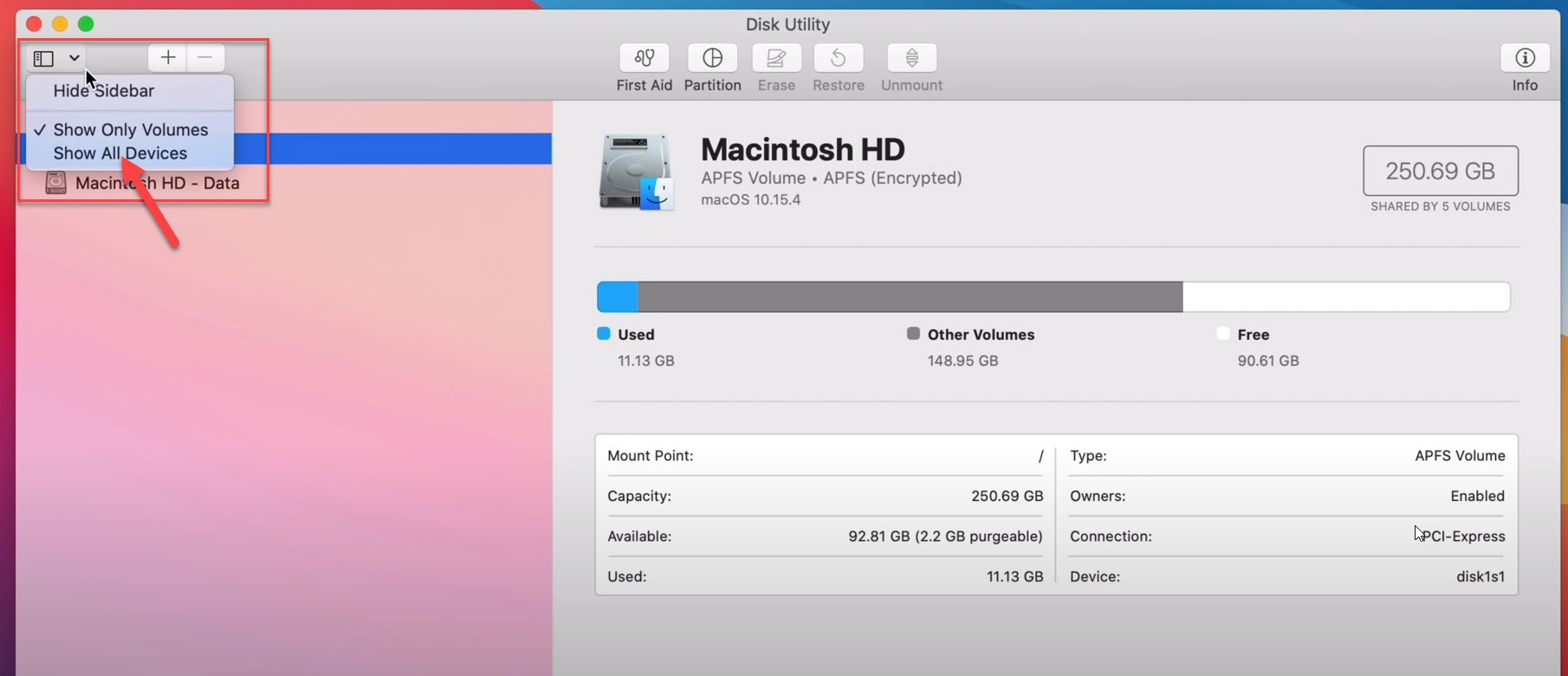The image size is (1568, 676).
Task: Click the Used 11.13 GB legend value
Action: click(645, 361)
